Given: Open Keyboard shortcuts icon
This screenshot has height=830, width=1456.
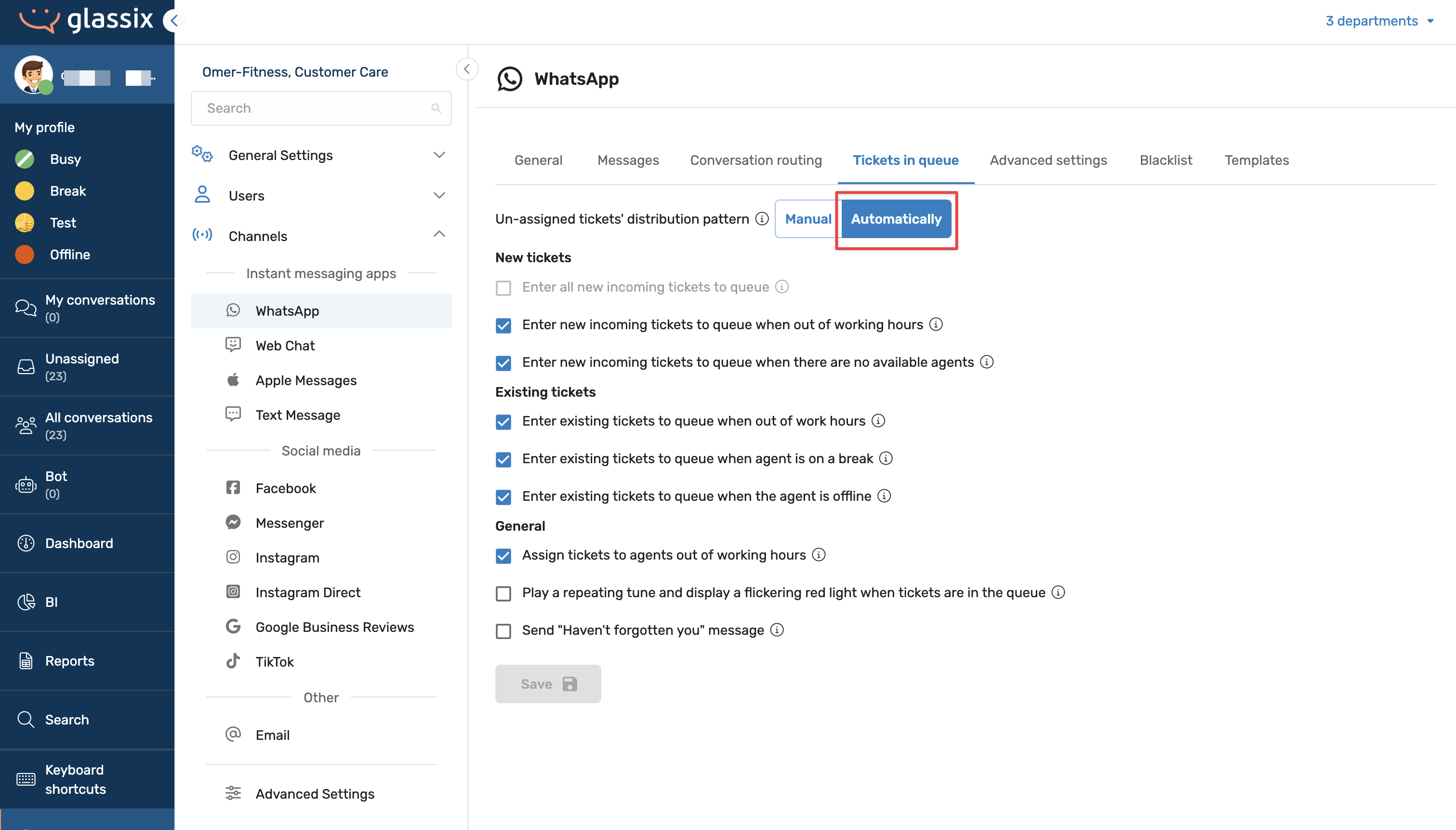Looking at the screenshot, I should point(26,779).
